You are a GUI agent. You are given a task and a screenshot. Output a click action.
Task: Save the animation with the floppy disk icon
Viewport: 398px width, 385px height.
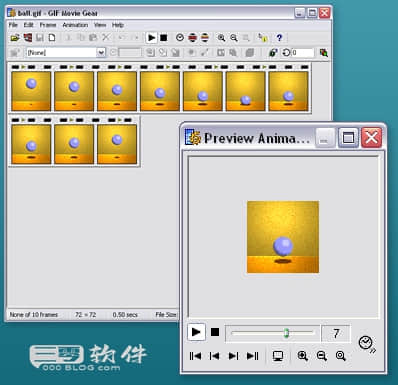tap(40, 38)
